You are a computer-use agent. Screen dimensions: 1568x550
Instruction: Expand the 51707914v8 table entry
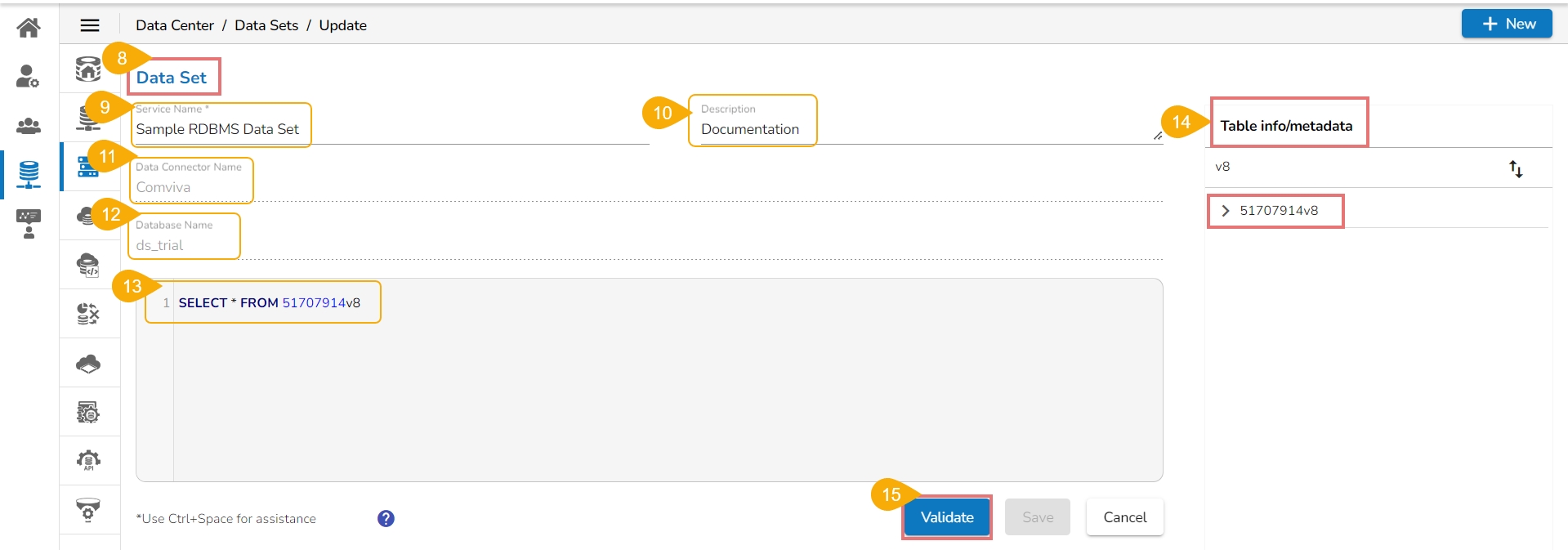tap(1225, 211)
